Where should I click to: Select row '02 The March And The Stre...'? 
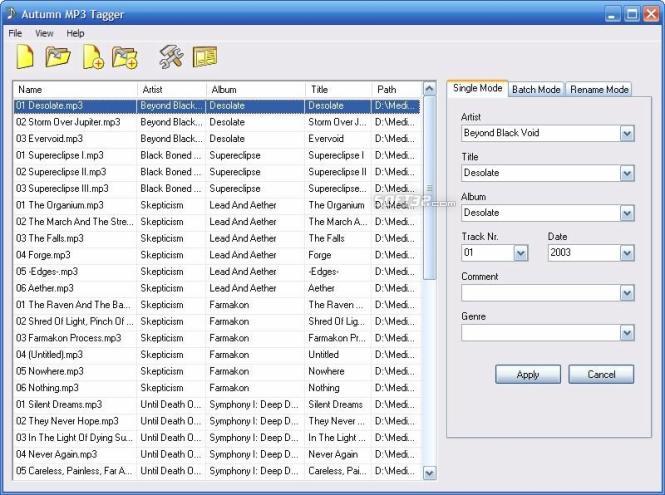click(x=217, y=222)
